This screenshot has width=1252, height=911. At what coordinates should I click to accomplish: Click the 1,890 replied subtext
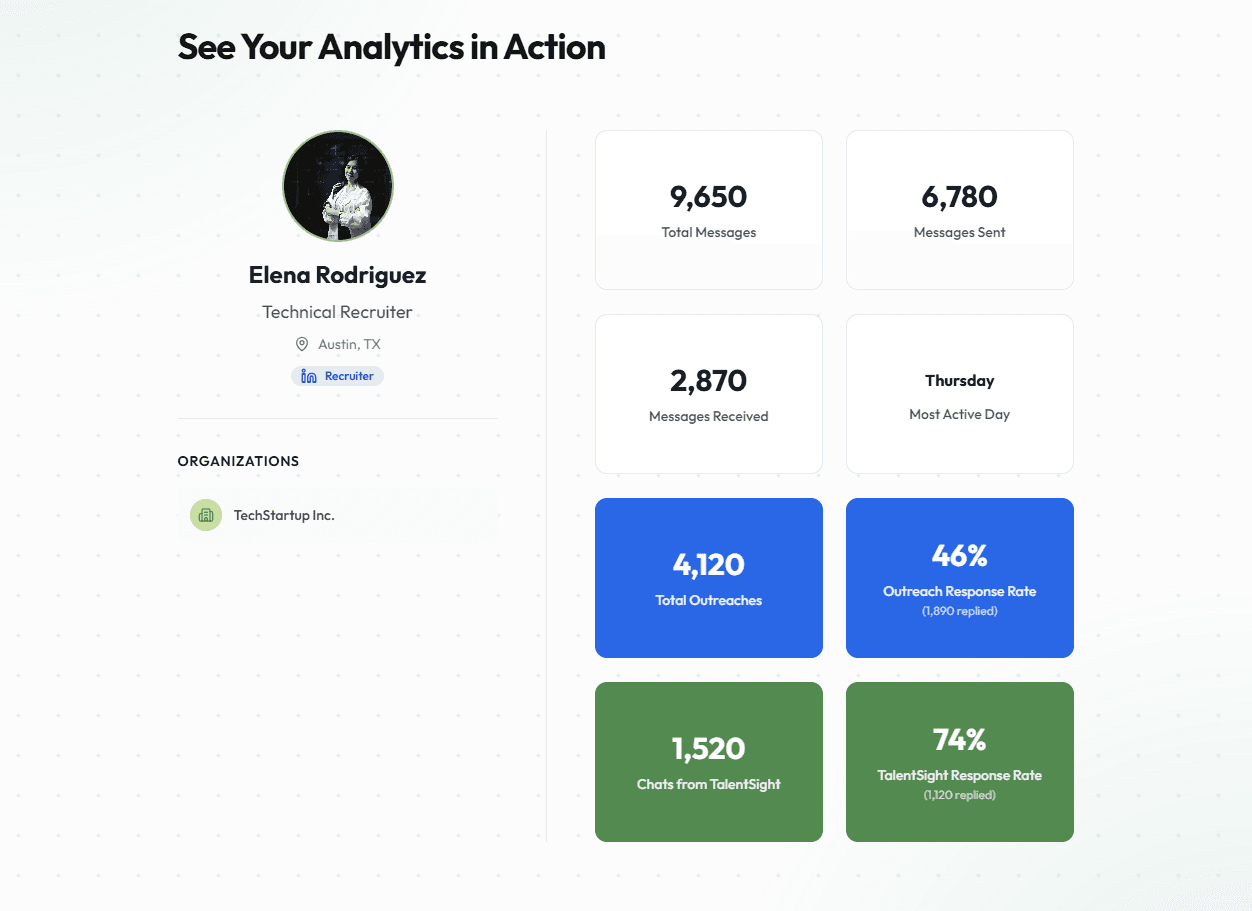point(959,611)
